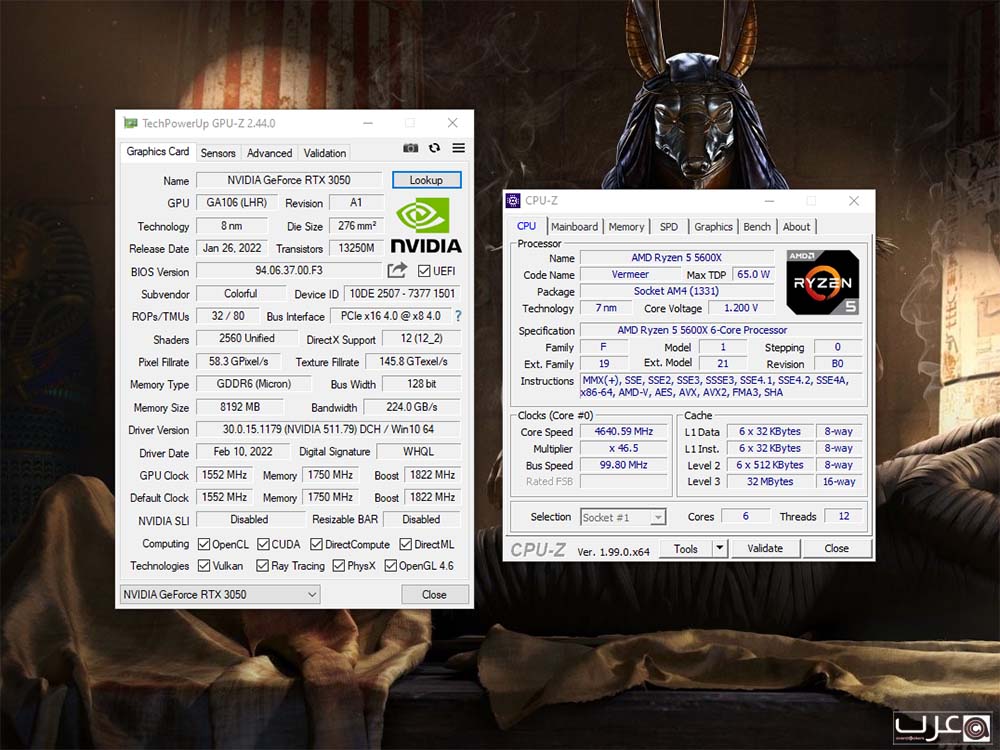Click the GPU-Z refresh icon
This screenshot has width=1000, height=750.
(x=434, y=148)
